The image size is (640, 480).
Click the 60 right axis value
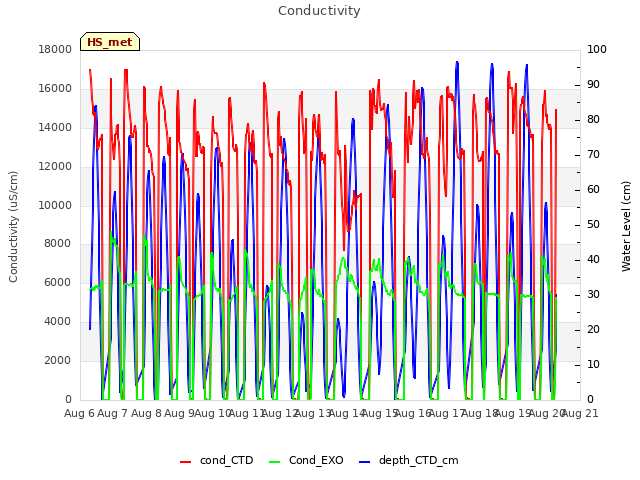pyautogui.click(x=593, y=189)
